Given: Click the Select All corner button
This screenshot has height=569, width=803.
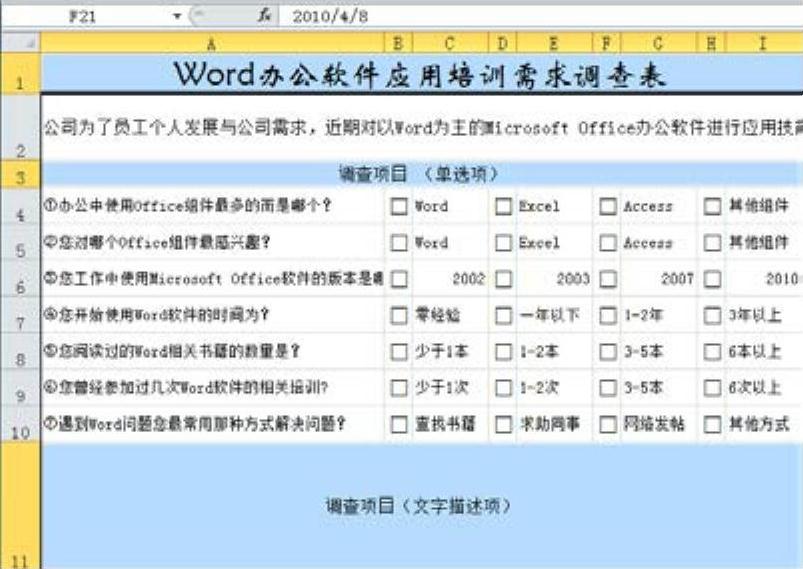Looking at the screenshot, I should point(20,43).
